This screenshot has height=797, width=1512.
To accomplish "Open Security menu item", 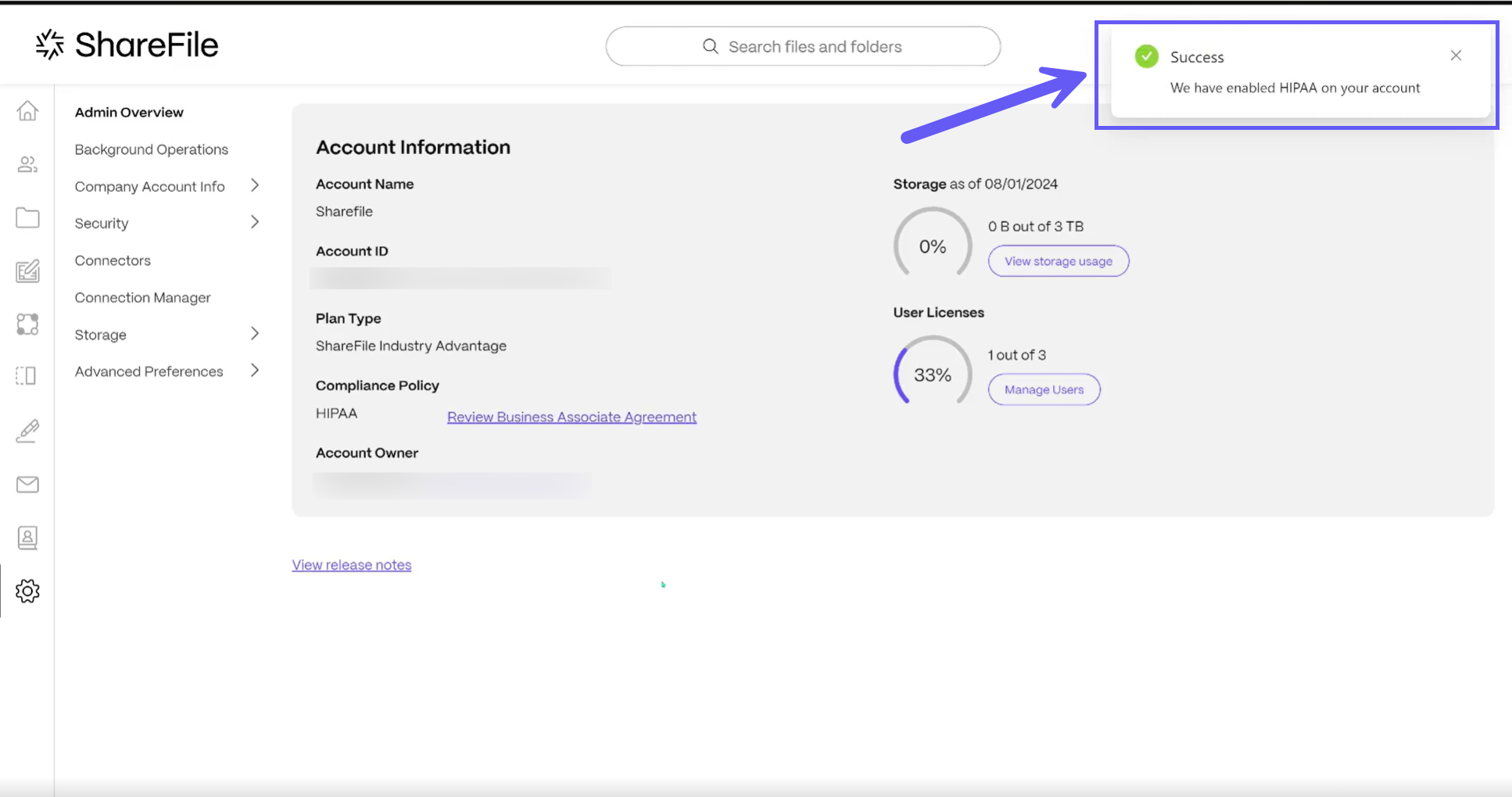I will (x=102, y=223).
